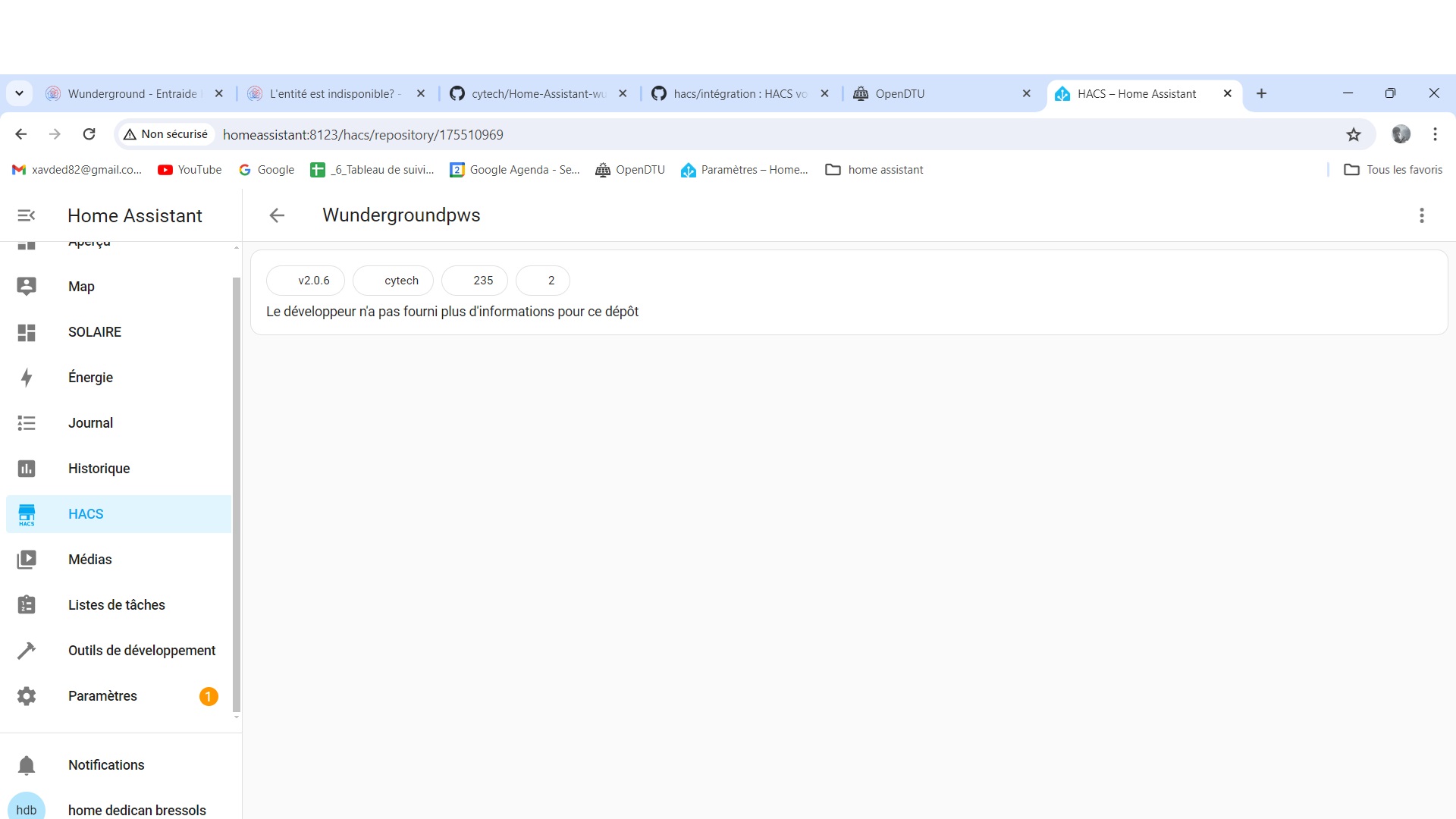Open Notifications bell icon
Screen dimensions: 1456x819
tap(27, 765)
